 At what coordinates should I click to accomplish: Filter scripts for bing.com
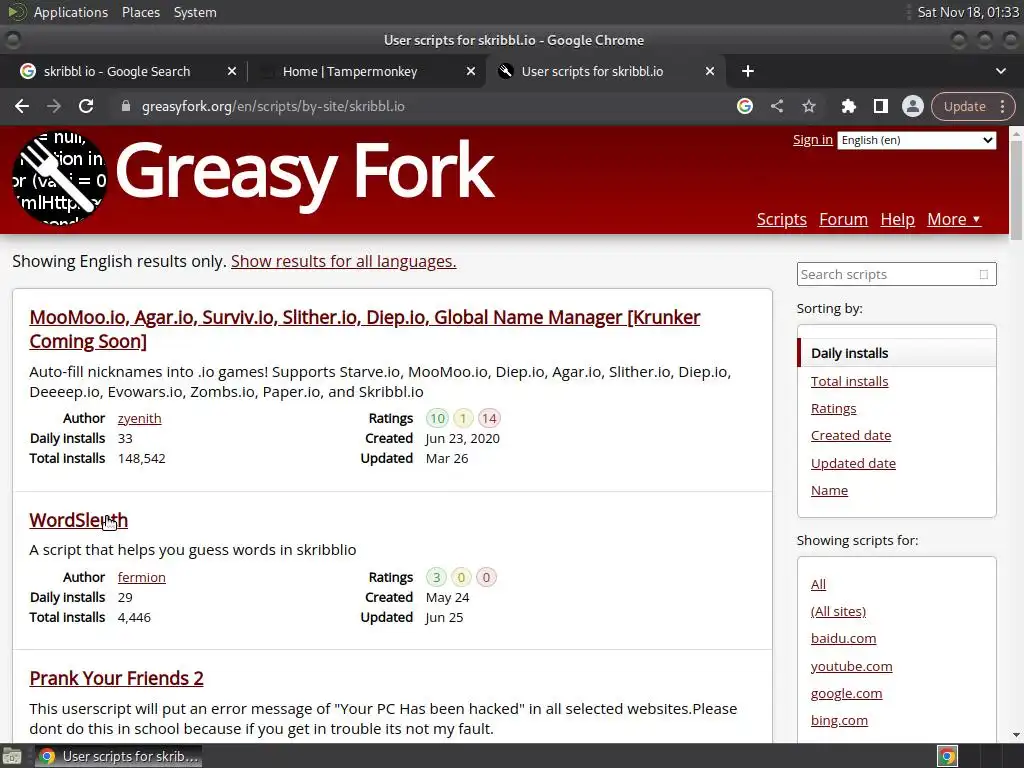[x=839, y=720]
